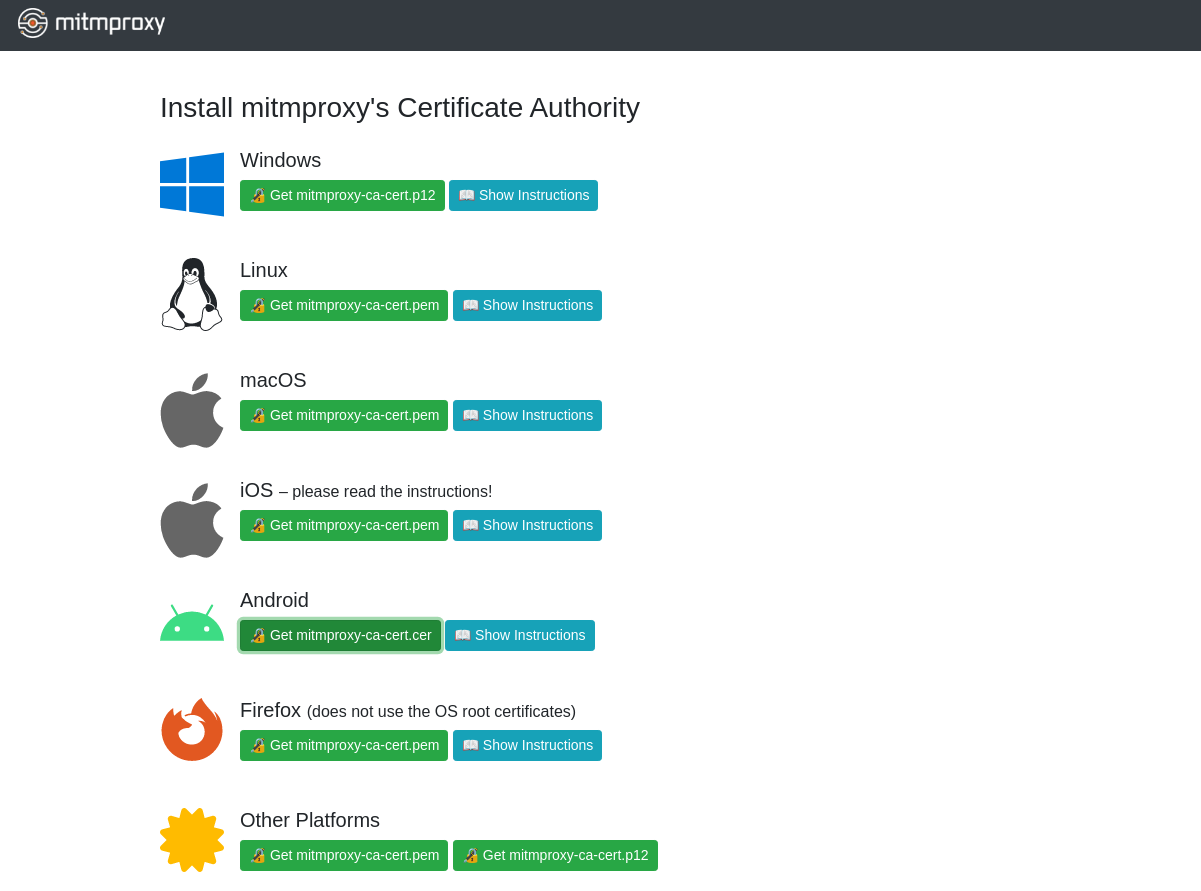Viewport: 1201px width, 891px height.
Task: Get the Other Platforms mitmproxy-ca-cert.p12 file
Action: pos(555,856)
